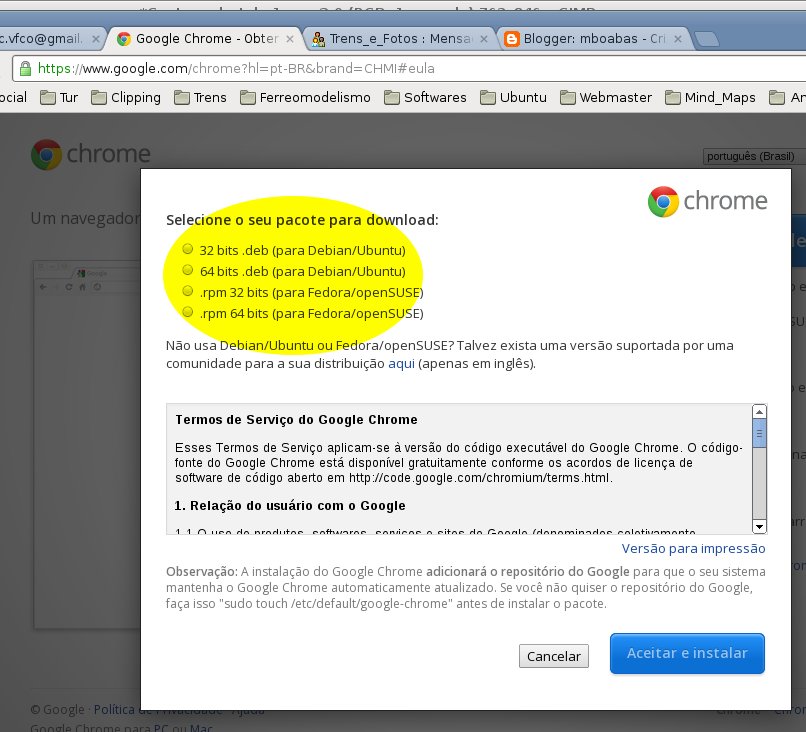Click heading 1. Relação do usuário com o Google
Viewport: 806px width, 732px height.
coord(290,506)
